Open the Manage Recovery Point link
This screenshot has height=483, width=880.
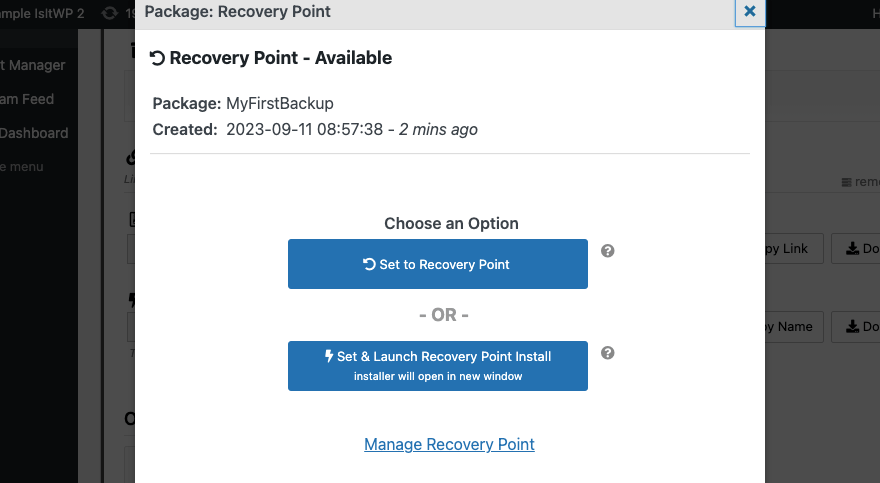click(449, 444)
